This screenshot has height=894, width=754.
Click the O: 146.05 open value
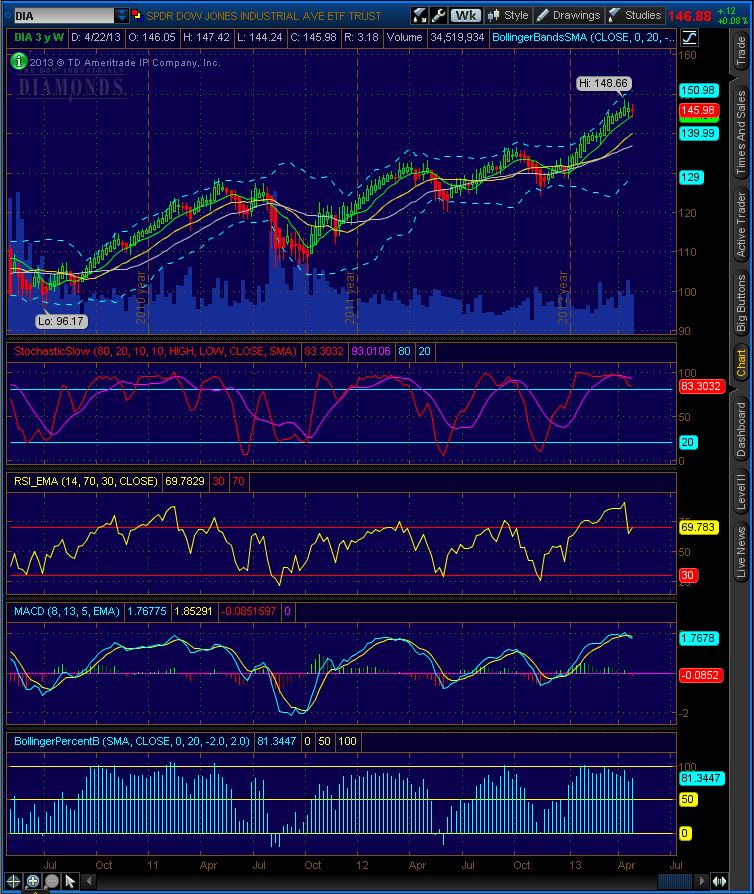[x=152, y=38]
